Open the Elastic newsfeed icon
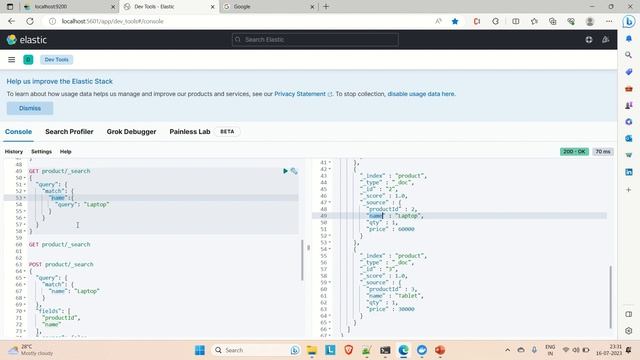The image size is (640, 360). (x=606, y=40)
